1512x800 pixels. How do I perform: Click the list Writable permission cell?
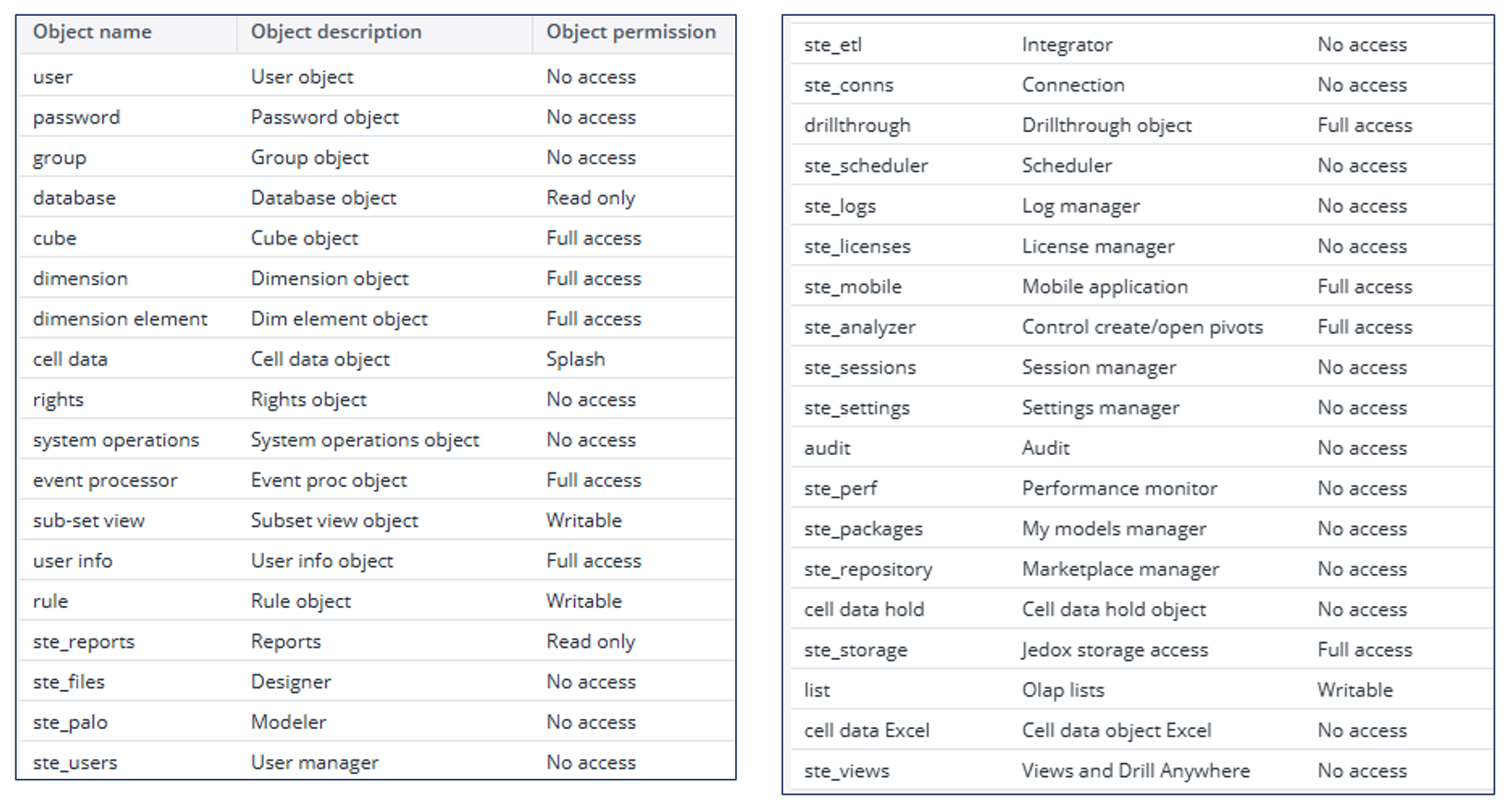pyautogui.click(x=1355, y=690)
